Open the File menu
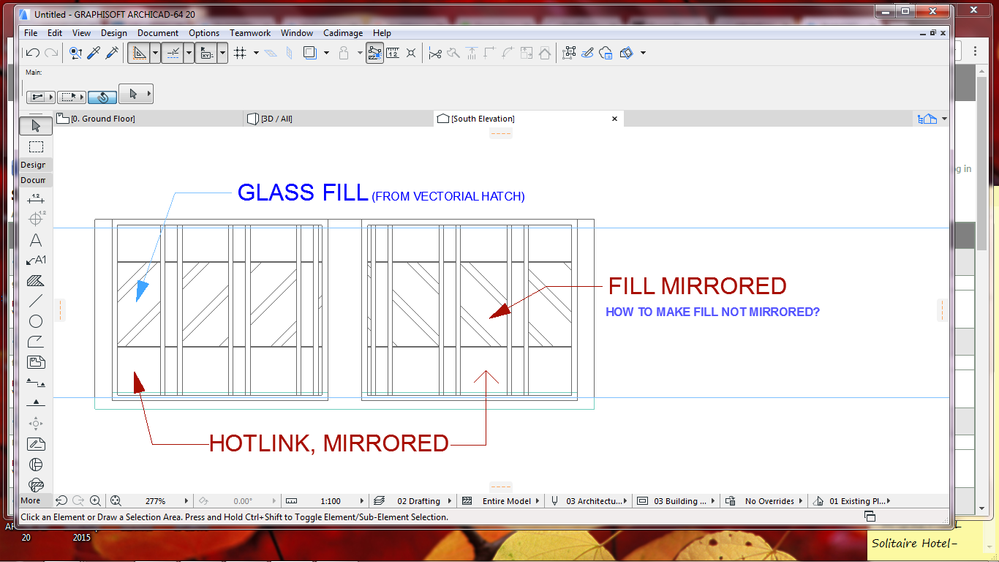This screenshot has width=999, height=562. click(x=31, y=33)
